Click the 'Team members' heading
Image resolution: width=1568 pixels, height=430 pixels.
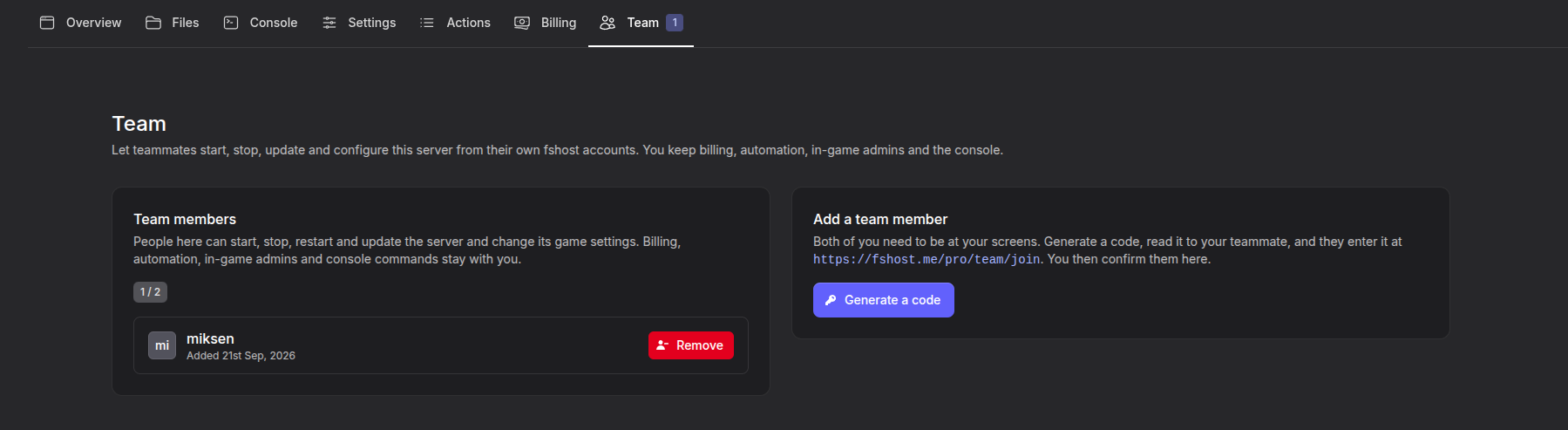coord(185,219)
